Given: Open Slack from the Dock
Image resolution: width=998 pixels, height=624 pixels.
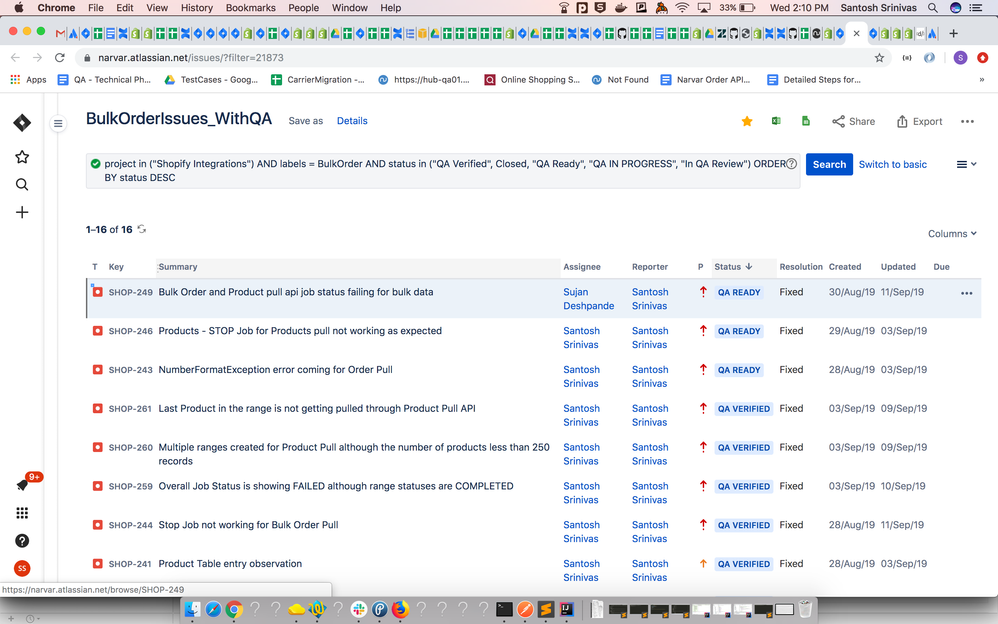Looking at the screenshot, I should [x=358, y=609].
